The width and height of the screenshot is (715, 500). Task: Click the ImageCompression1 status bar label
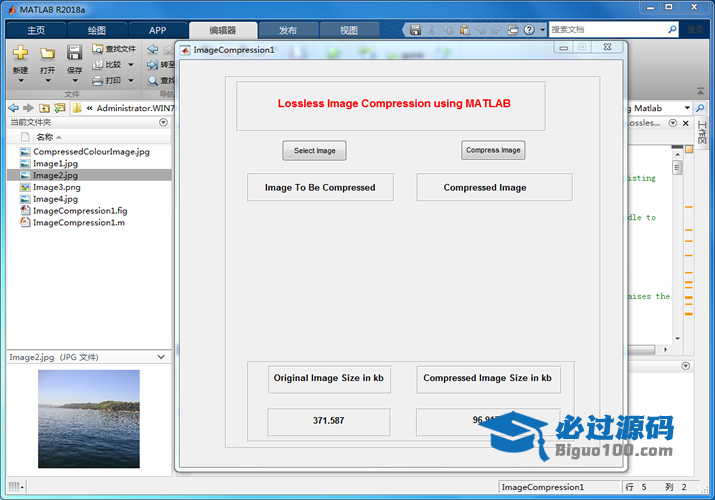pos(543,487)
